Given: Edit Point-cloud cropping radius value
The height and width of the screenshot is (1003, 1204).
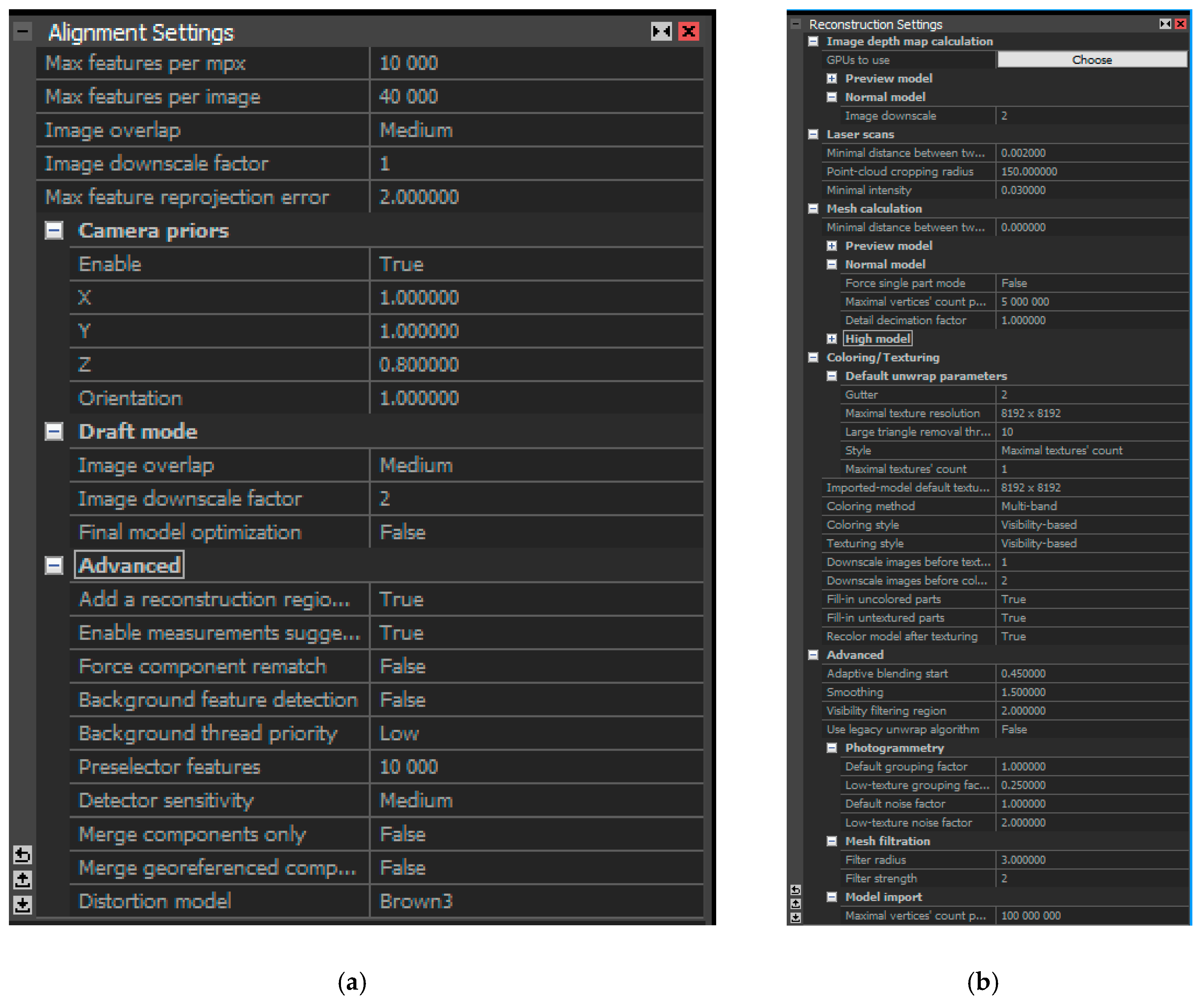Looking at the screenshot, I should click(x=1092, y=172).
